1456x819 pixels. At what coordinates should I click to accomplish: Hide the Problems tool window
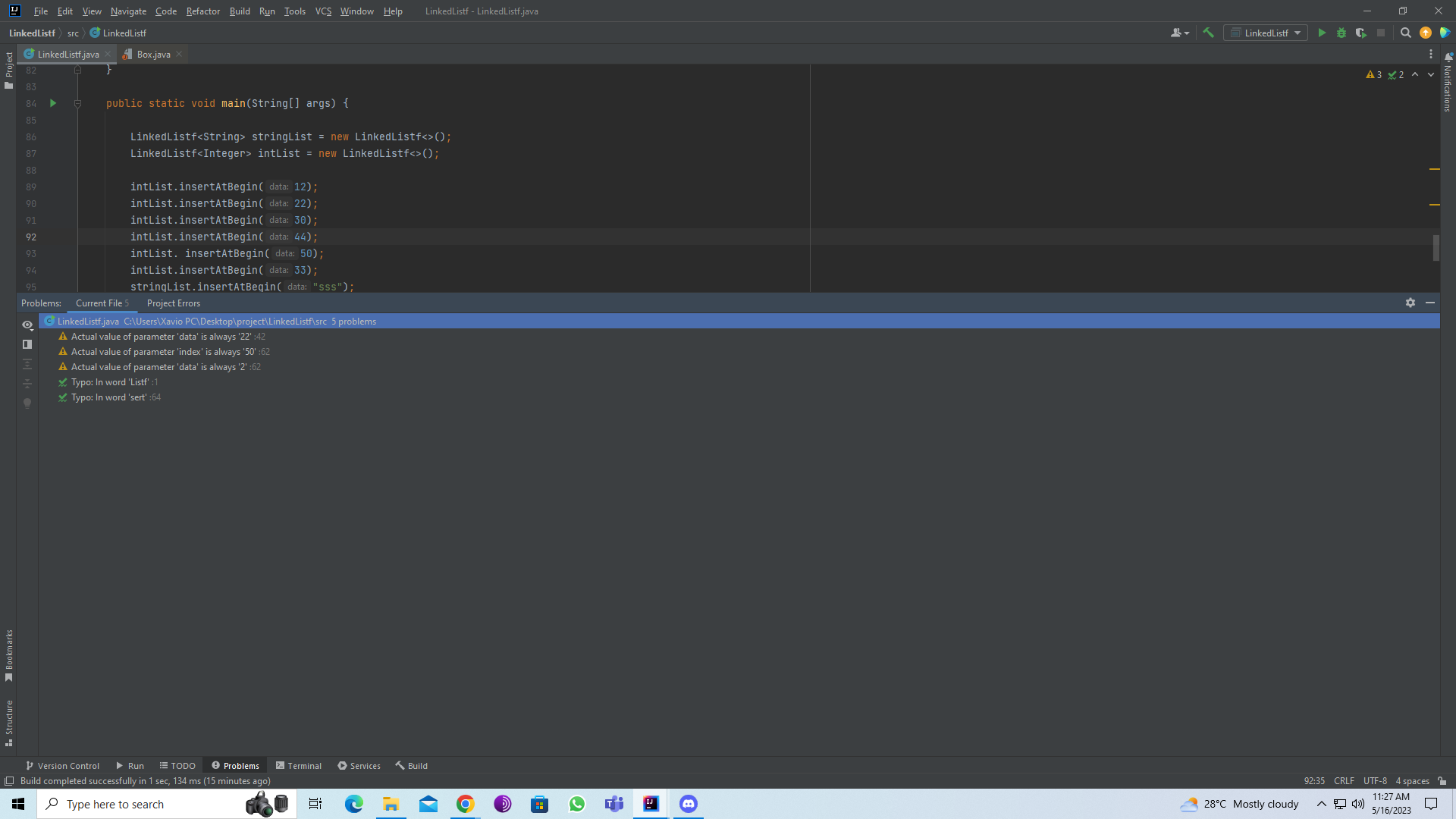tap(1430, 303)
